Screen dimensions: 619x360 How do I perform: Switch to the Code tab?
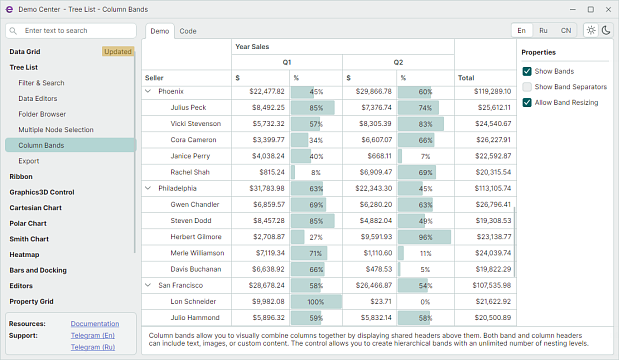tap(188, 31)
